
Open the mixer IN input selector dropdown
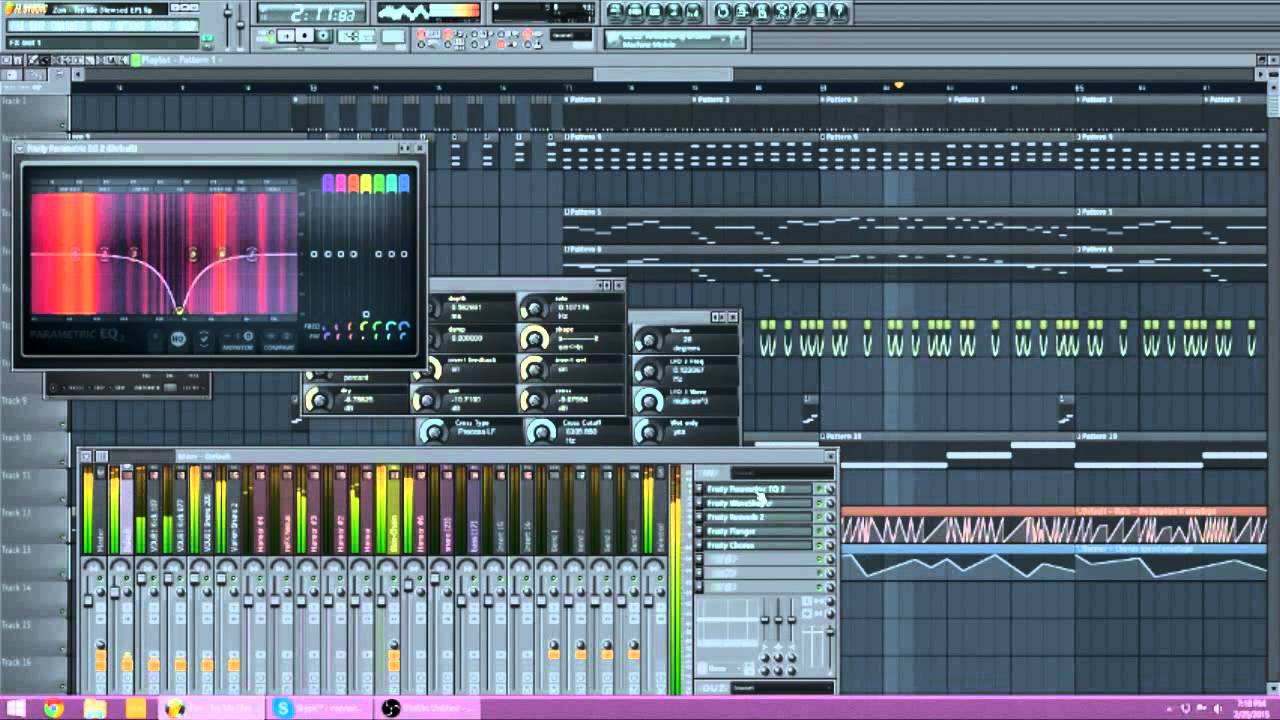pyautogui.click(x=780, y=473)
